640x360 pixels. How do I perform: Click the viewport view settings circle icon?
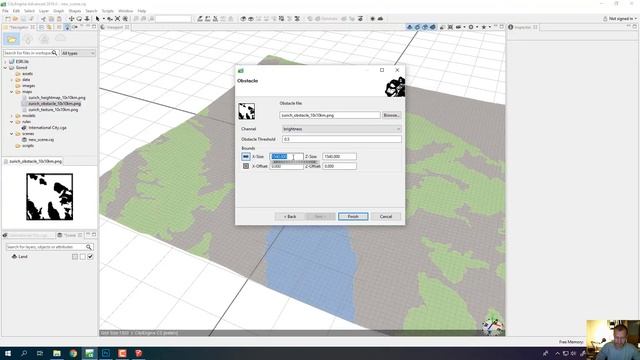point(471,27)
